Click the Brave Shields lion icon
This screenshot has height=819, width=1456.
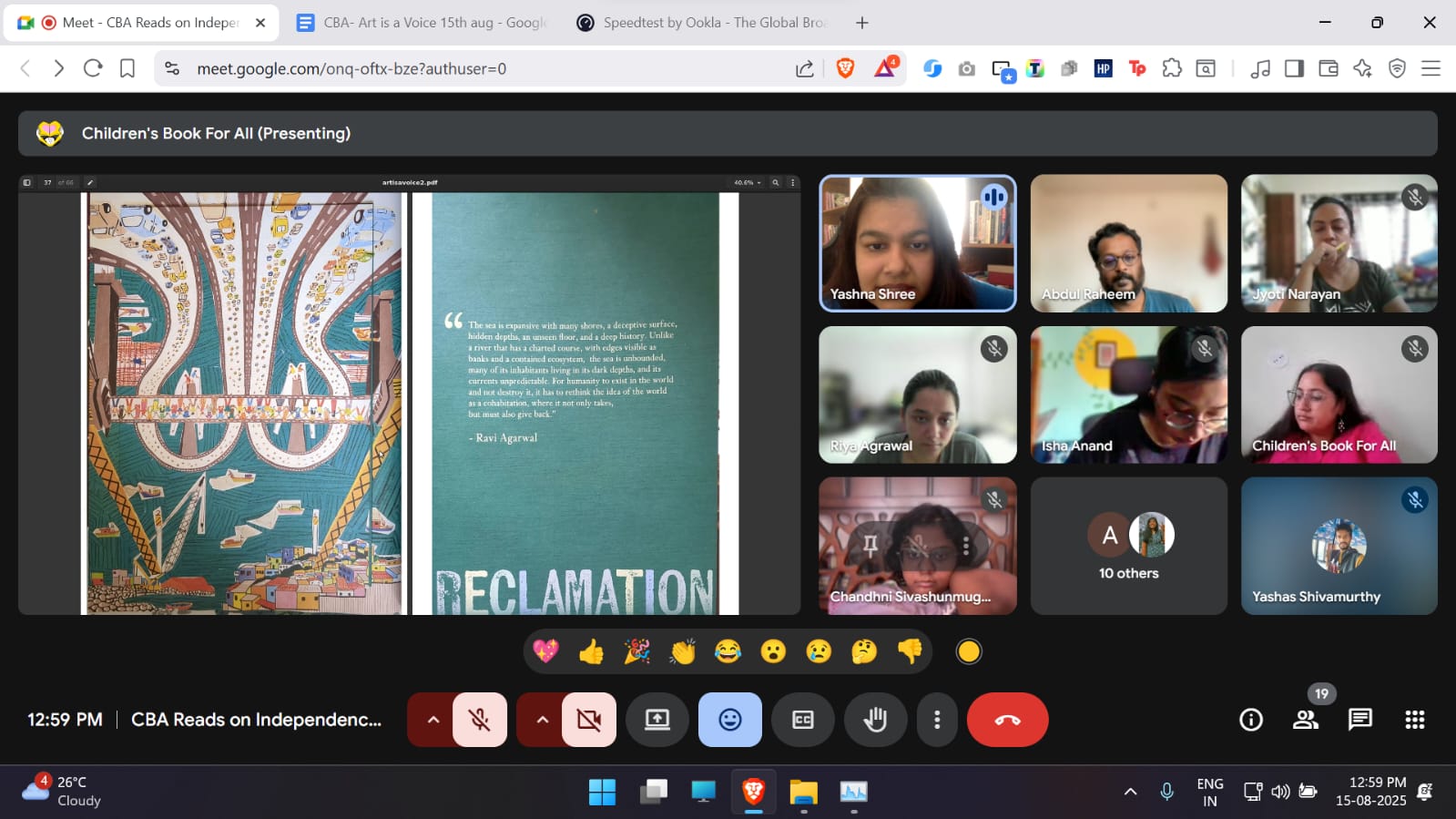845,68
